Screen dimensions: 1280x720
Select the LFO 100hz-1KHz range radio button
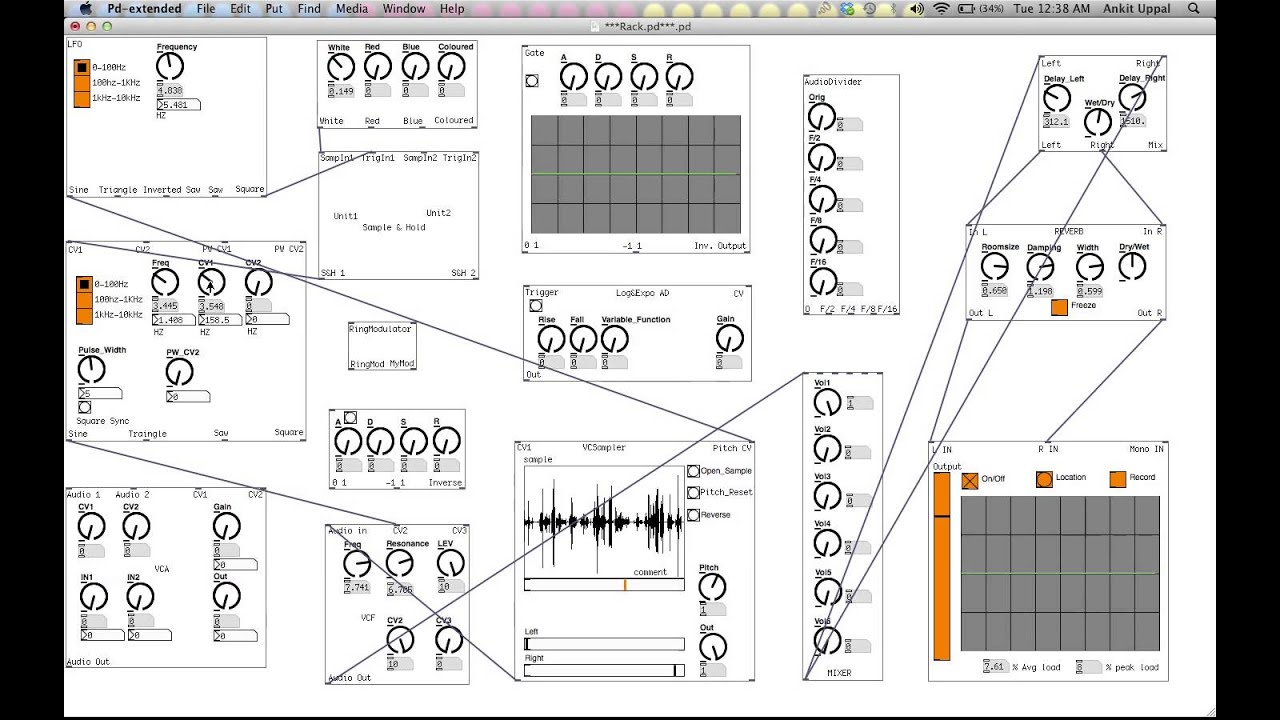(x=82, y=83)
